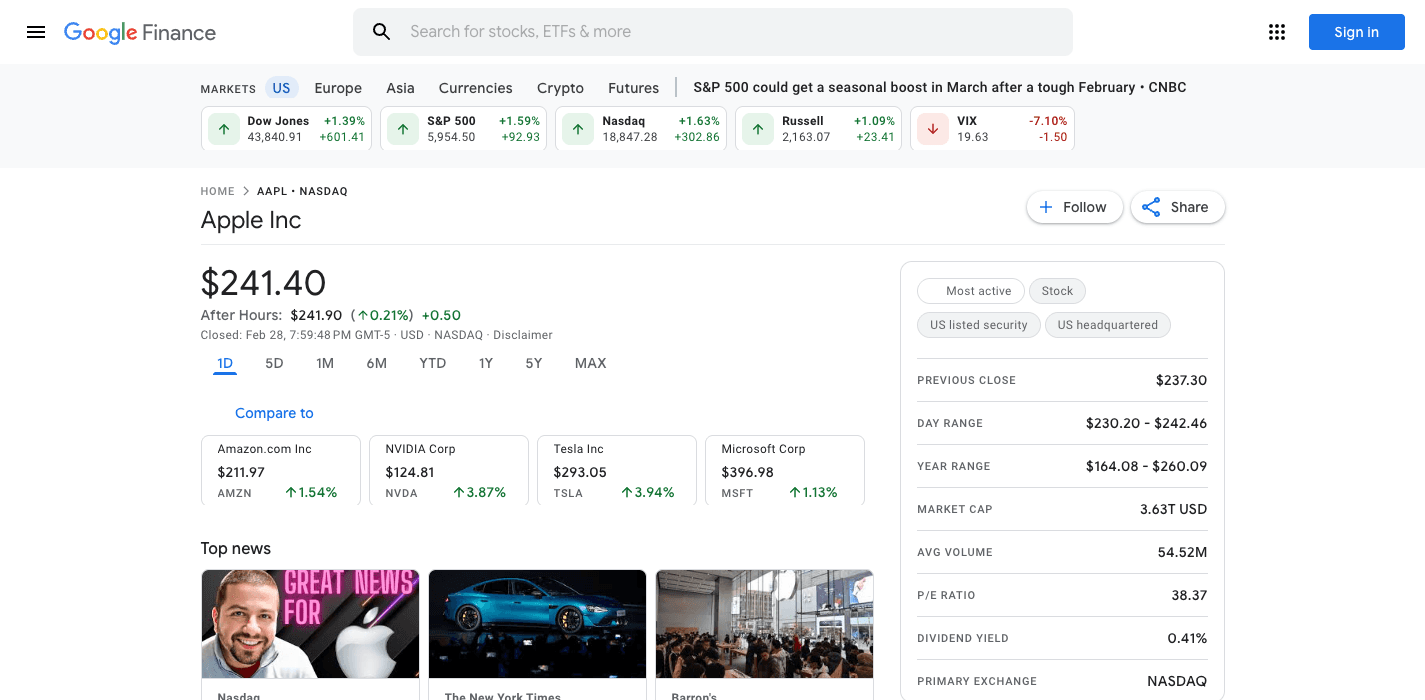Viewport: 1425px width, 700px height.
Task: Click the P/E RATIO value 38.37
Action: click(x=1189, y=595)
